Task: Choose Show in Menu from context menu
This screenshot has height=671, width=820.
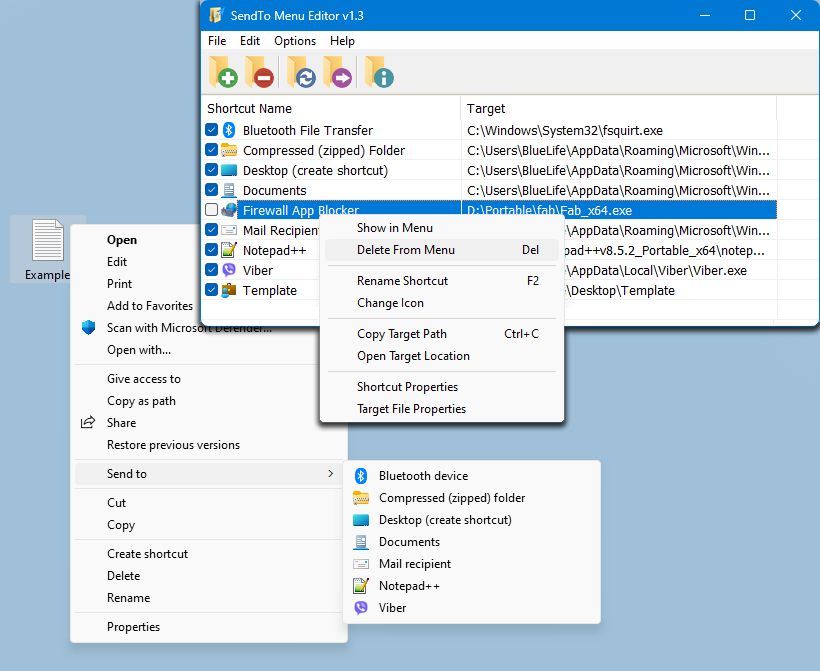Action: 442,228
